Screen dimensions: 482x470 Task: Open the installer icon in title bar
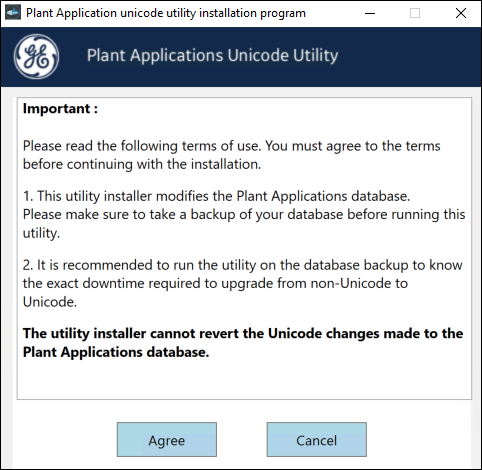(13, 13)
